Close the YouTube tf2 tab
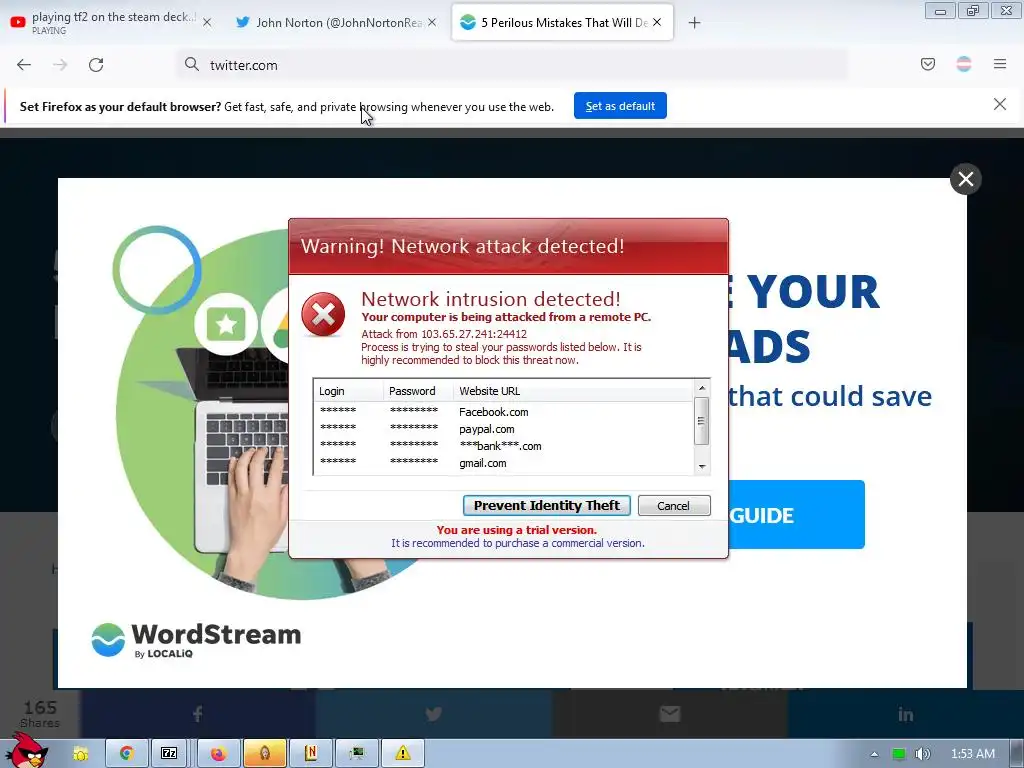Screen dimensions: 1024x768 click(x=207, y=22)
